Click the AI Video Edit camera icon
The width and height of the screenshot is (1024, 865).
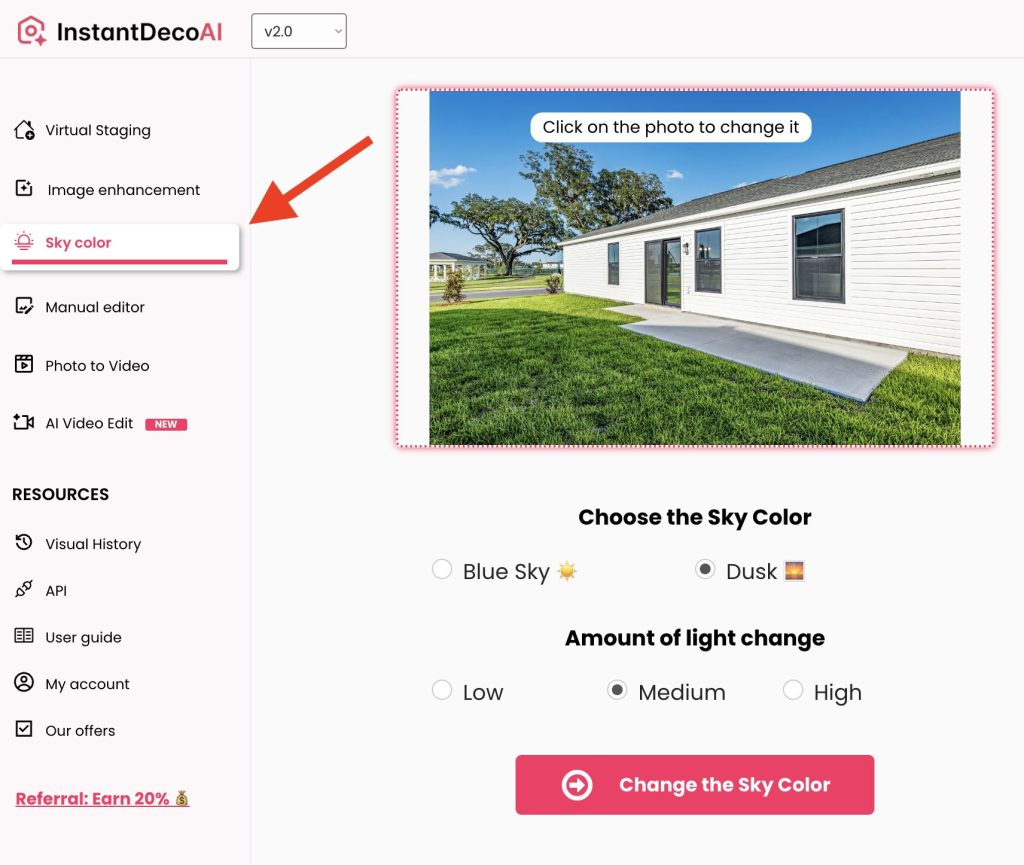pos(24,422)
